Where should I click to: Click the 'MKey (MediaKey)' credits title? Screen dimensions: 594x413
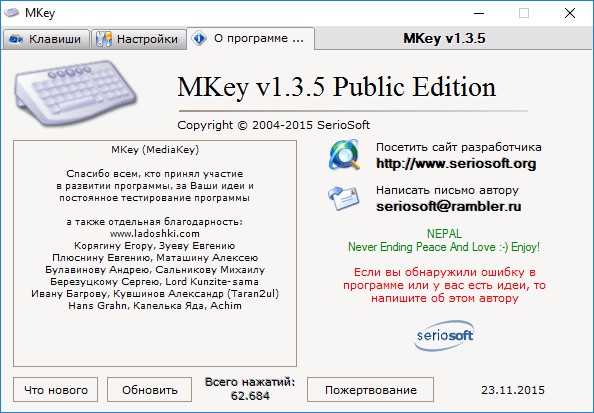coord(155,150)
